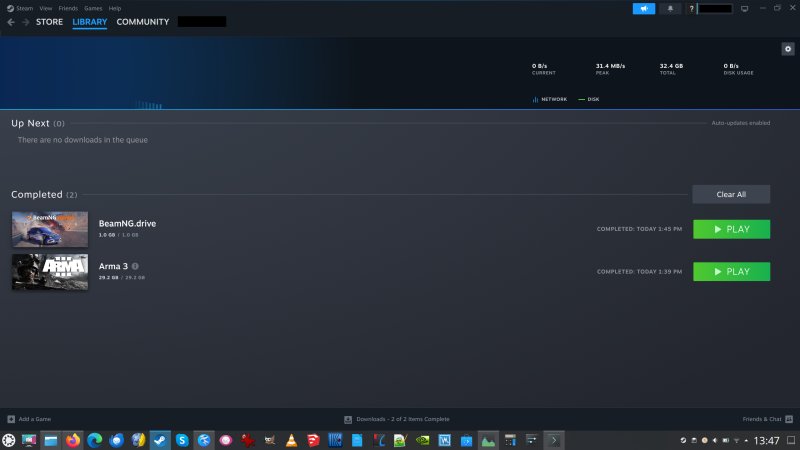
Task: Open the network tray icon
Action: tap(736, 440)
